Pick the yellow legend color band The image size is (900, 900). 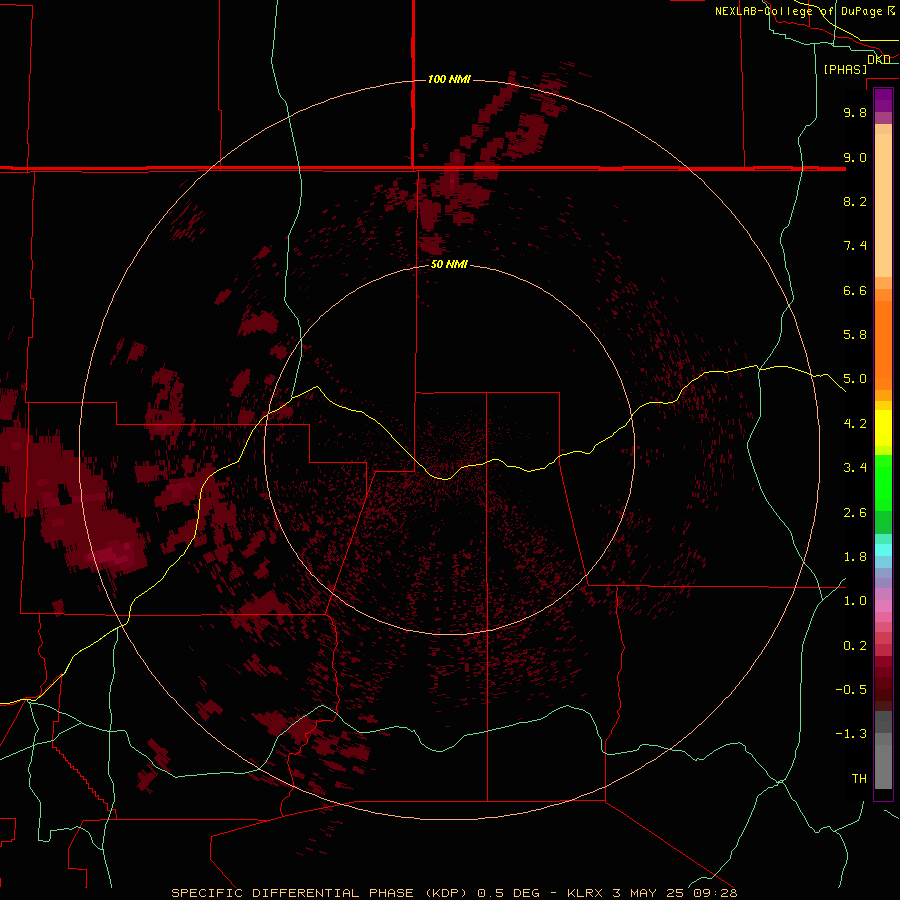(x=883, y=428)
